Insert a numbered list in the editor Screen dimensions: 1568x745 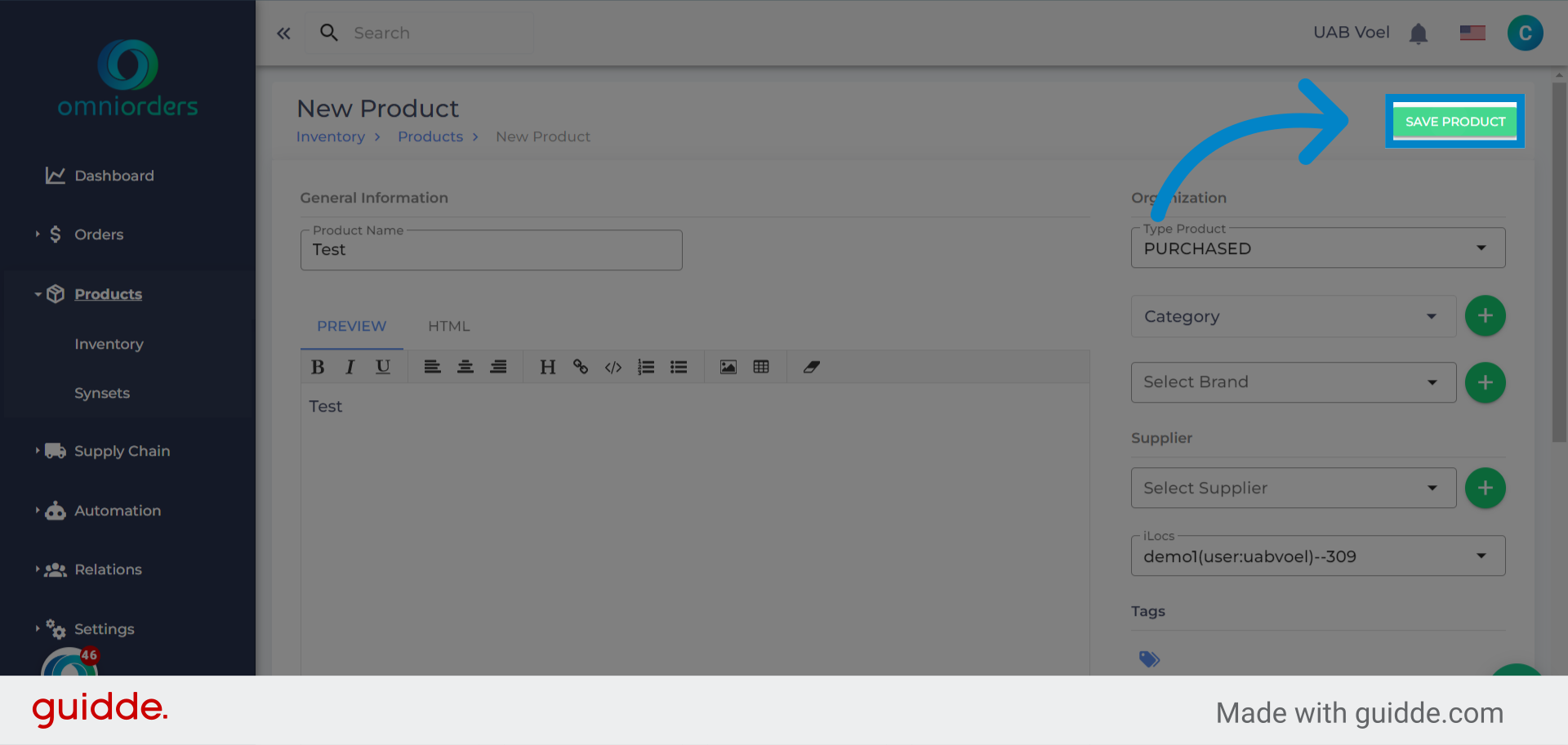click(645, 367)
